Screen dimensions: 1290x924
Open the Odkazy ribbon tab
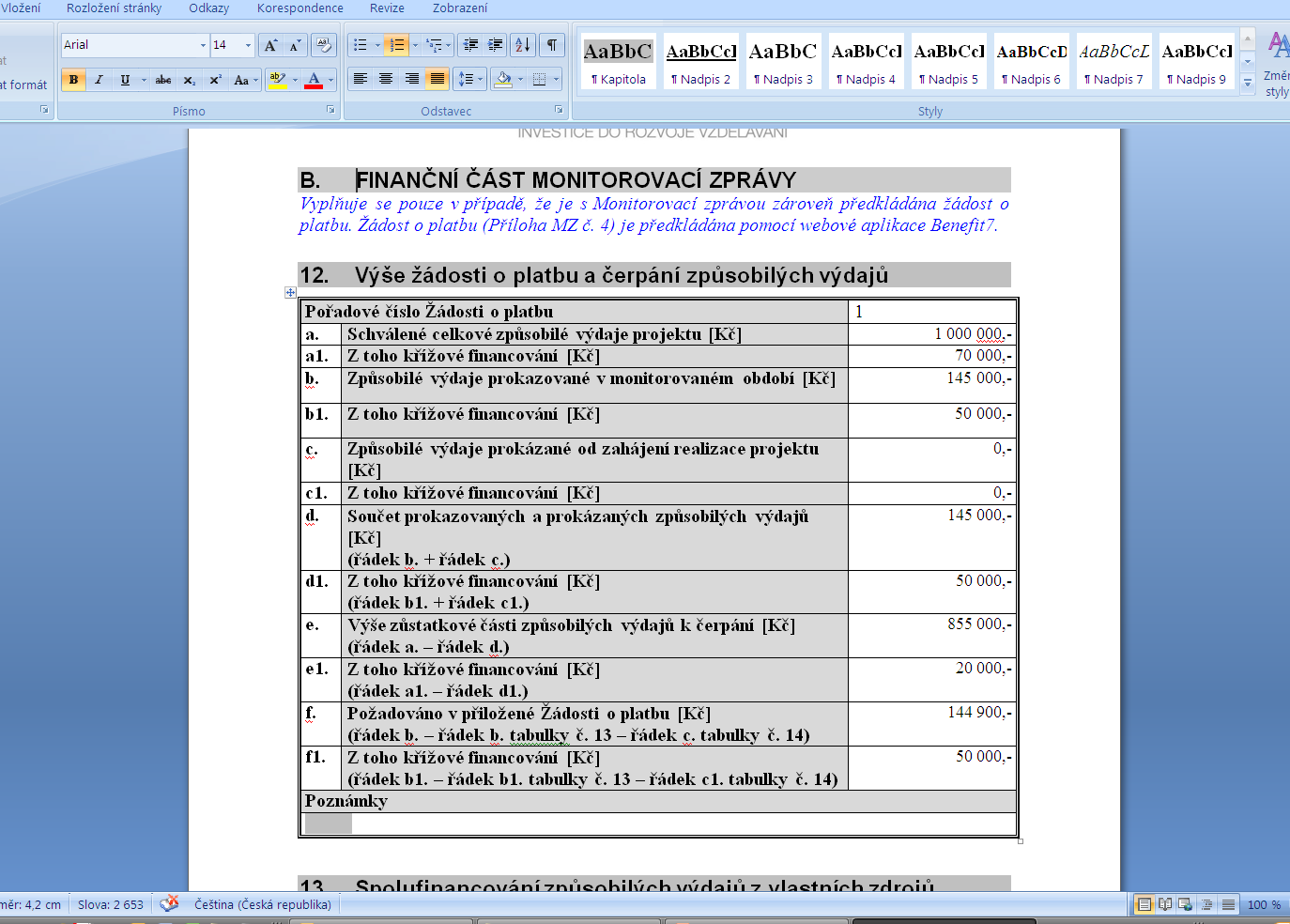[208, 8]
